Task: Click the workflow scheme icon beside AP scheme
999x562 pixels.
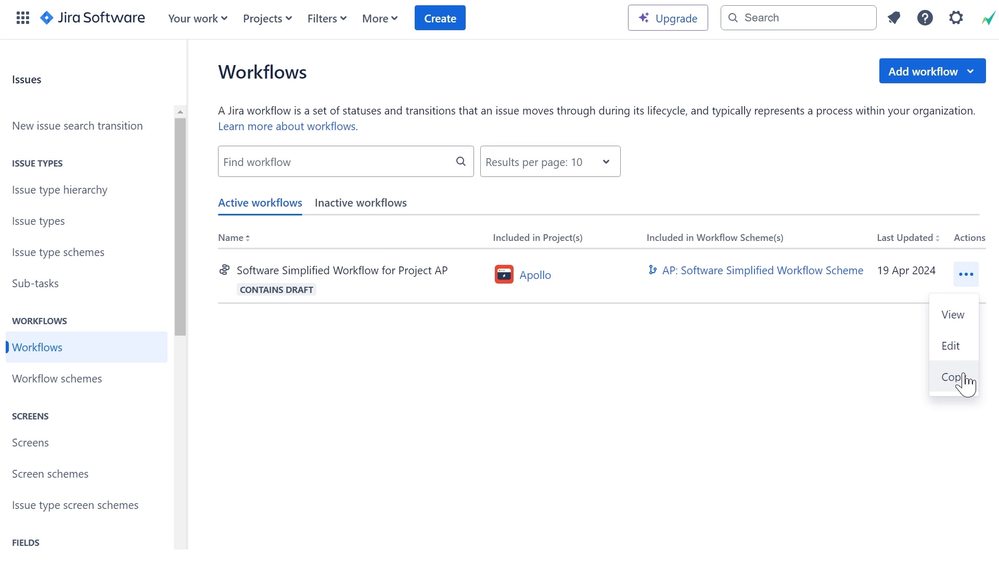Action: (x=652, y=270)
